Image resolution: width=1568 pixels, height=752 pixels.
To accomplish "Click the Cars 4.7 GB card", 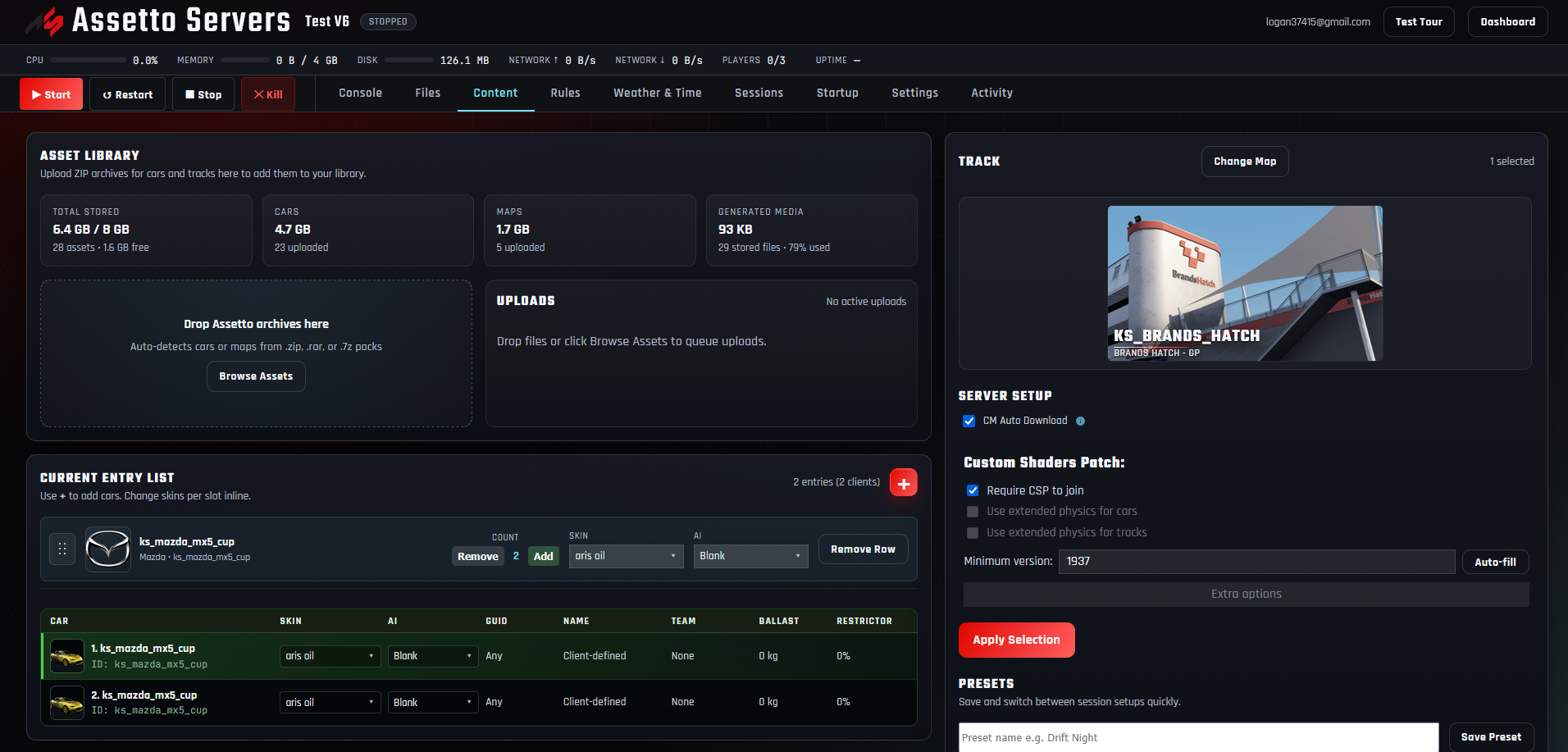I will [367, 230].
